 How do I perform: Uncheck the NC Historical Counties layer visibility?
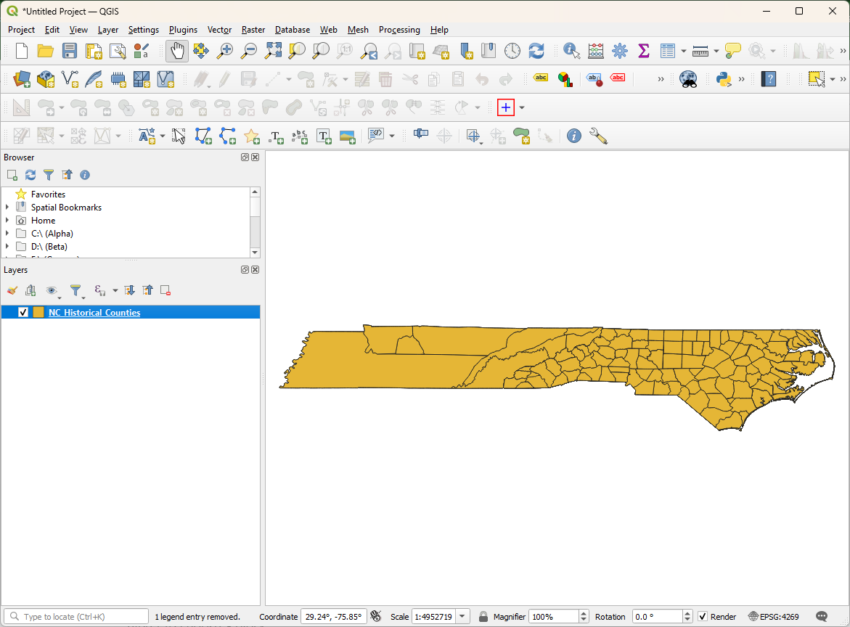click(23, 311)
